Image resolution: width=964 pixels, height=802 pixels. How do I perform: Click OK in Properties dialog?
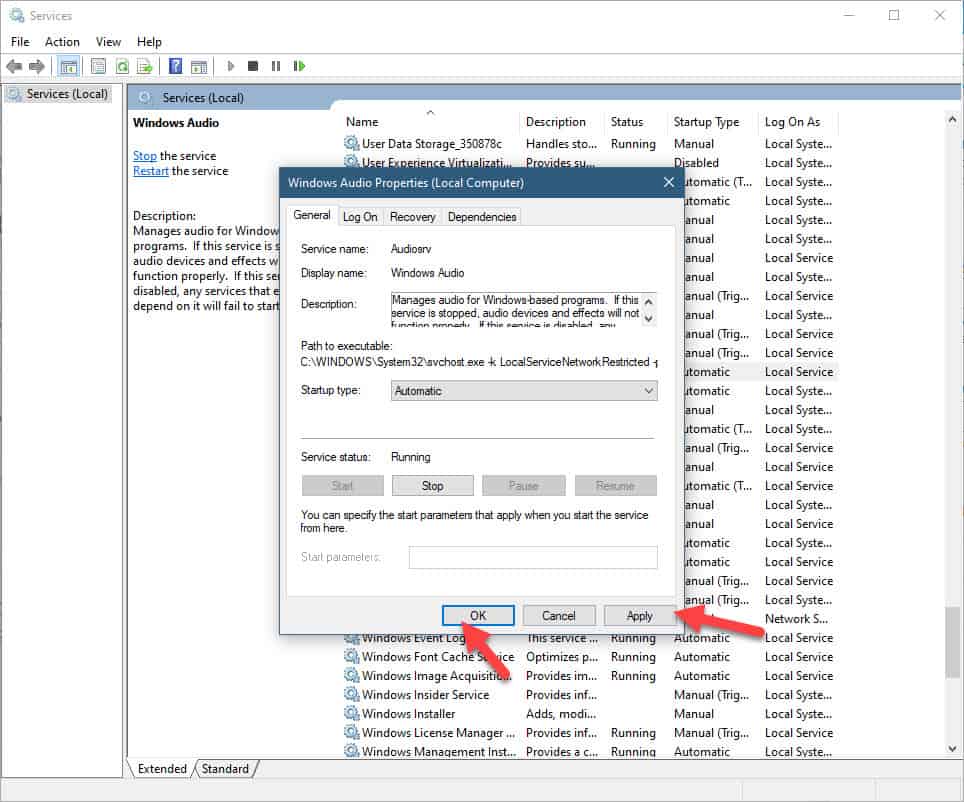[478, 616]
